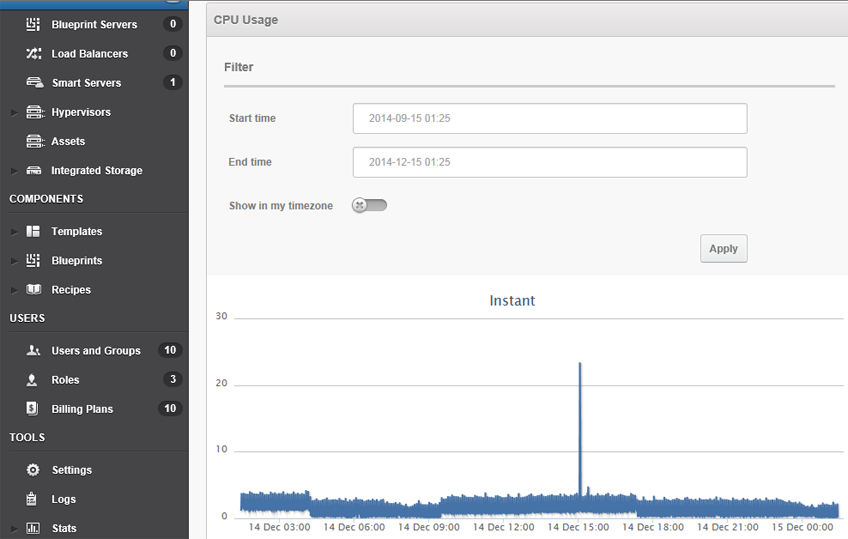Open the Logs link
The height and width of the screenshot is (539, 848).
(x=63, y=499)
